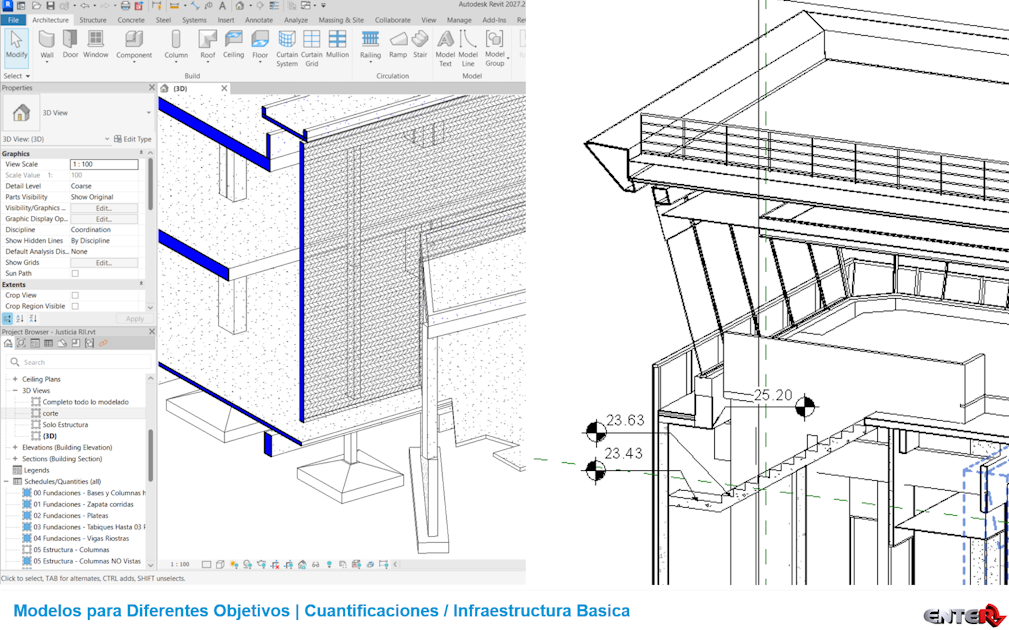This screenshot has height=630, width=1009.
Task: Expand Elevations (Building Elevation) node
Action: (15, 447)
